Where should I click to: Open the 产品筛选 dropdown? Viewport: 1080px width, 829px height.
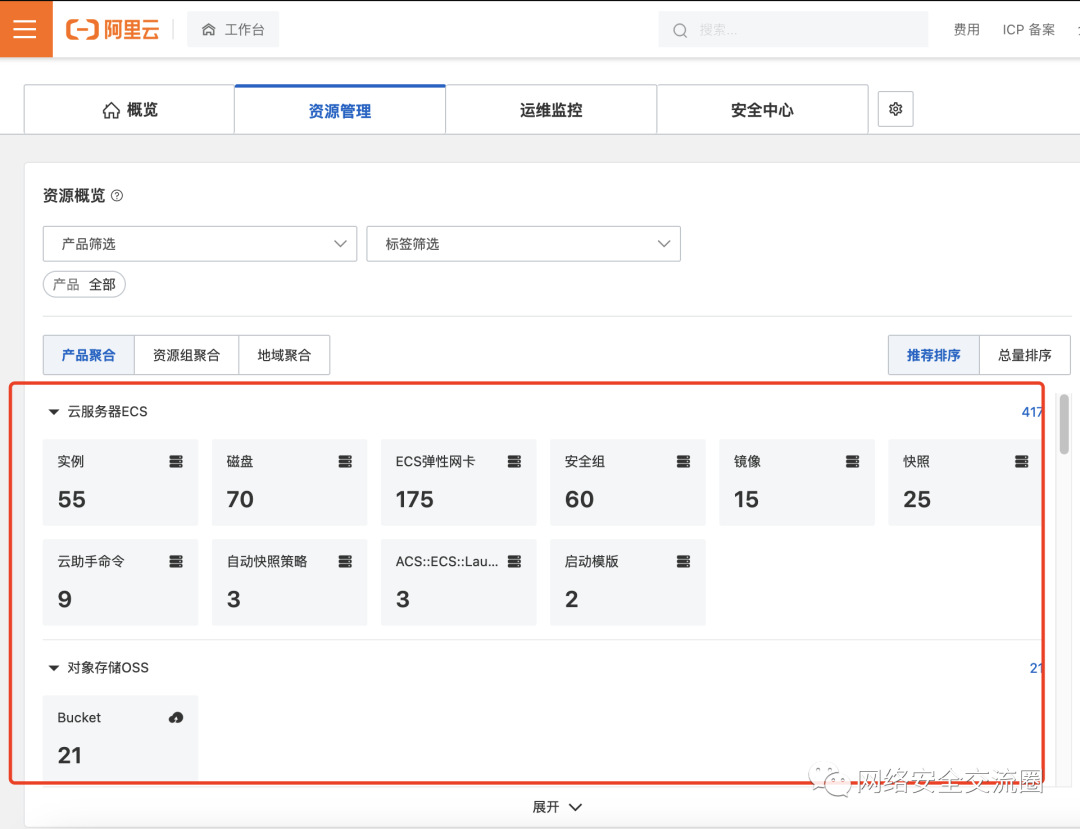click(x=200, y=244)
